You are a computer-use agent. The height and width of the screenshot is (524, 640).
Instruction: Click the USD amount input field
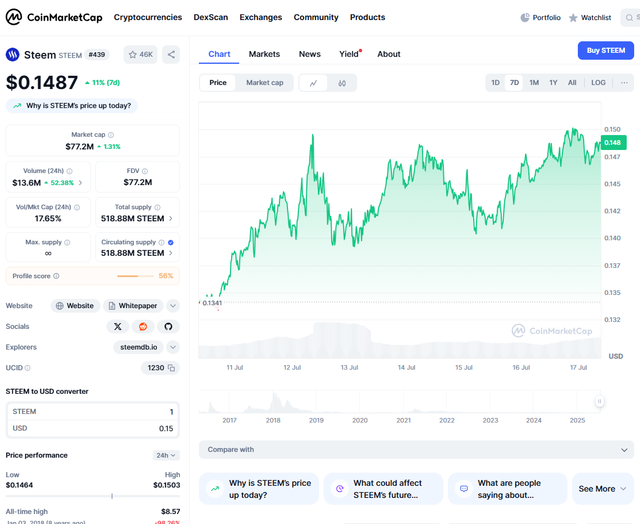tap(93, 429)
